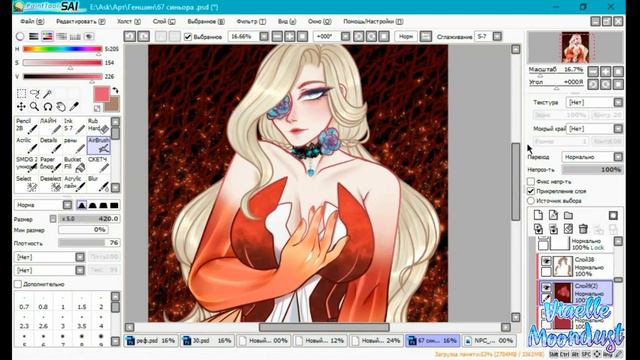Show the color wheel panel

(20, 36)
